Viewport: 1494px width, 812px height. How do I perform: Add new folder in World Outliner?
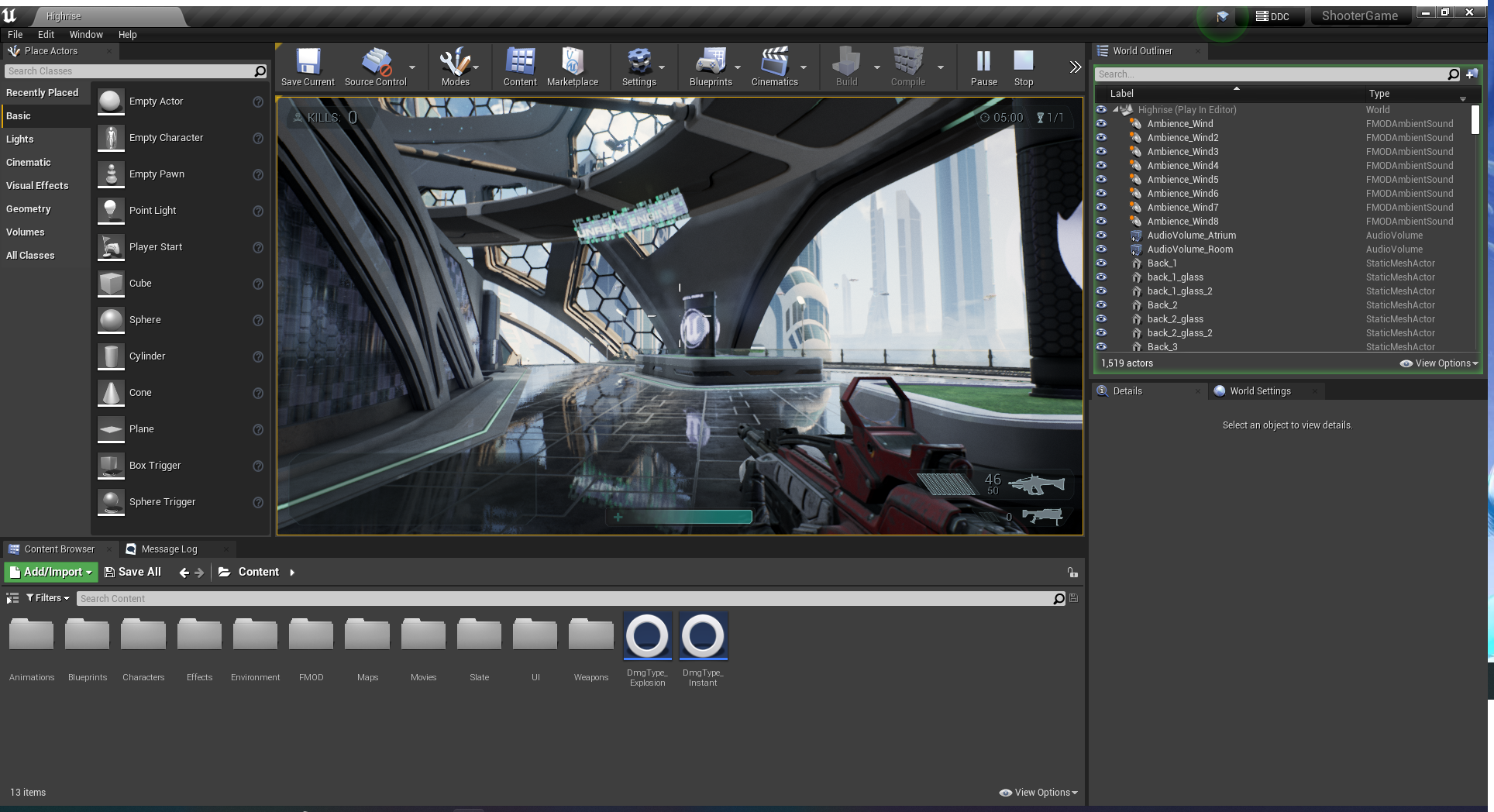pyautogui.click(x=1471, y=74)
